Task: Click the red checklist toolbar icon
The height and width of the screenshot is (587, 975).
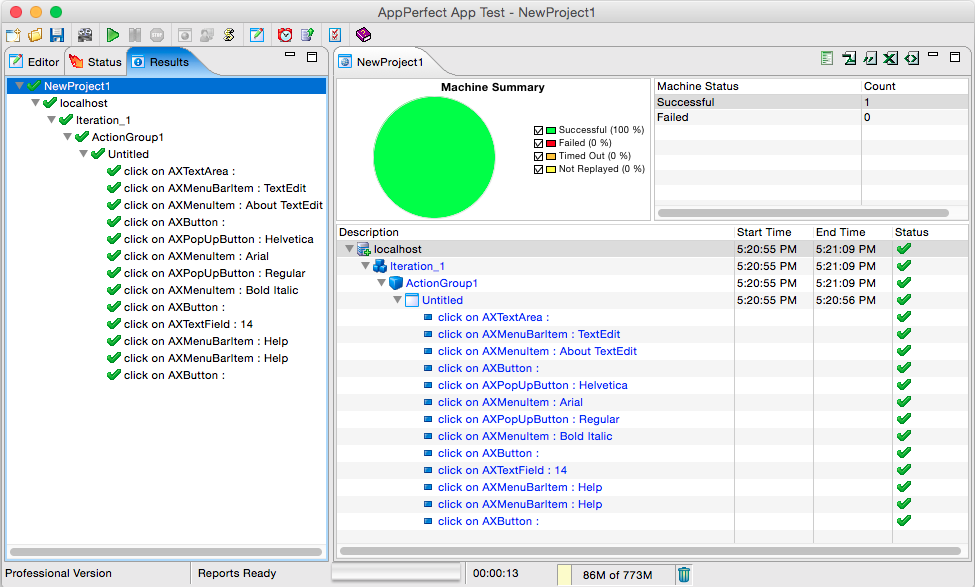Action: pyautogui.click(x=335, y=35)
